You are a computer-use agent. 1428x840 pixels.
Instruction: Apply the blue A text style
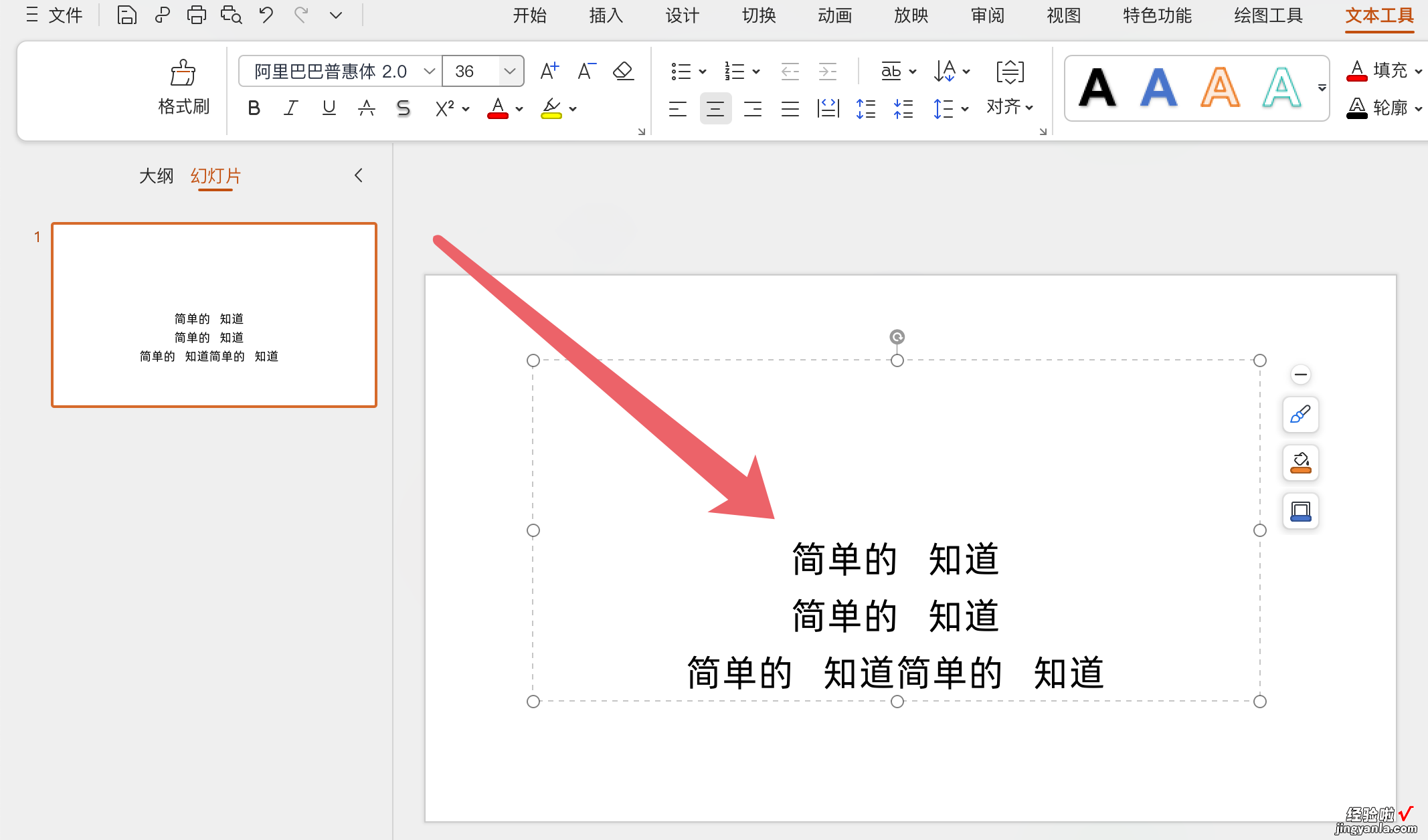pos(1159,88)
